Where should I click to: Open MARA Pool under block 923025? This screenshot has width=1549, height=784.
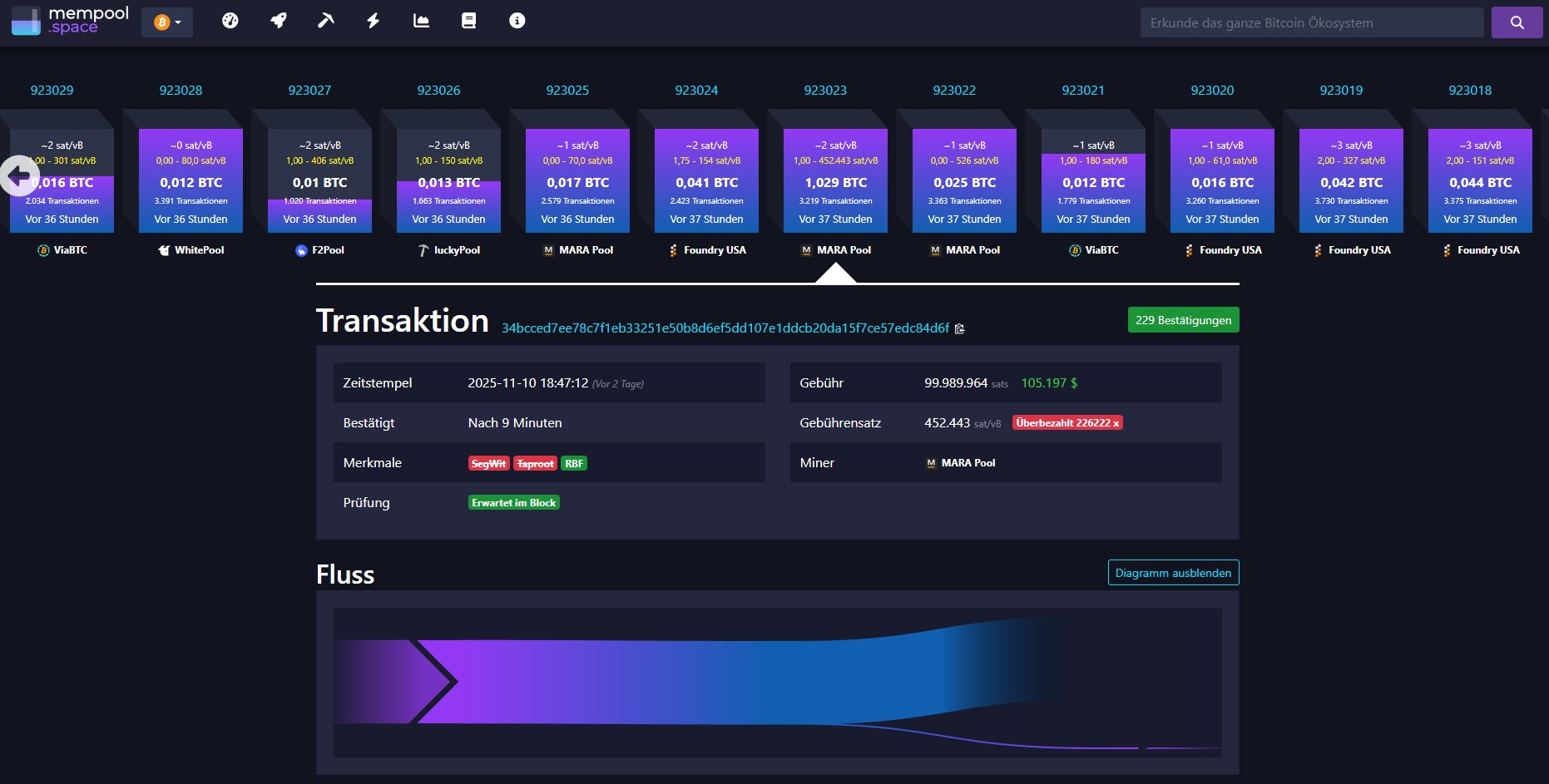pyautogui.click(x=578, y=250)
